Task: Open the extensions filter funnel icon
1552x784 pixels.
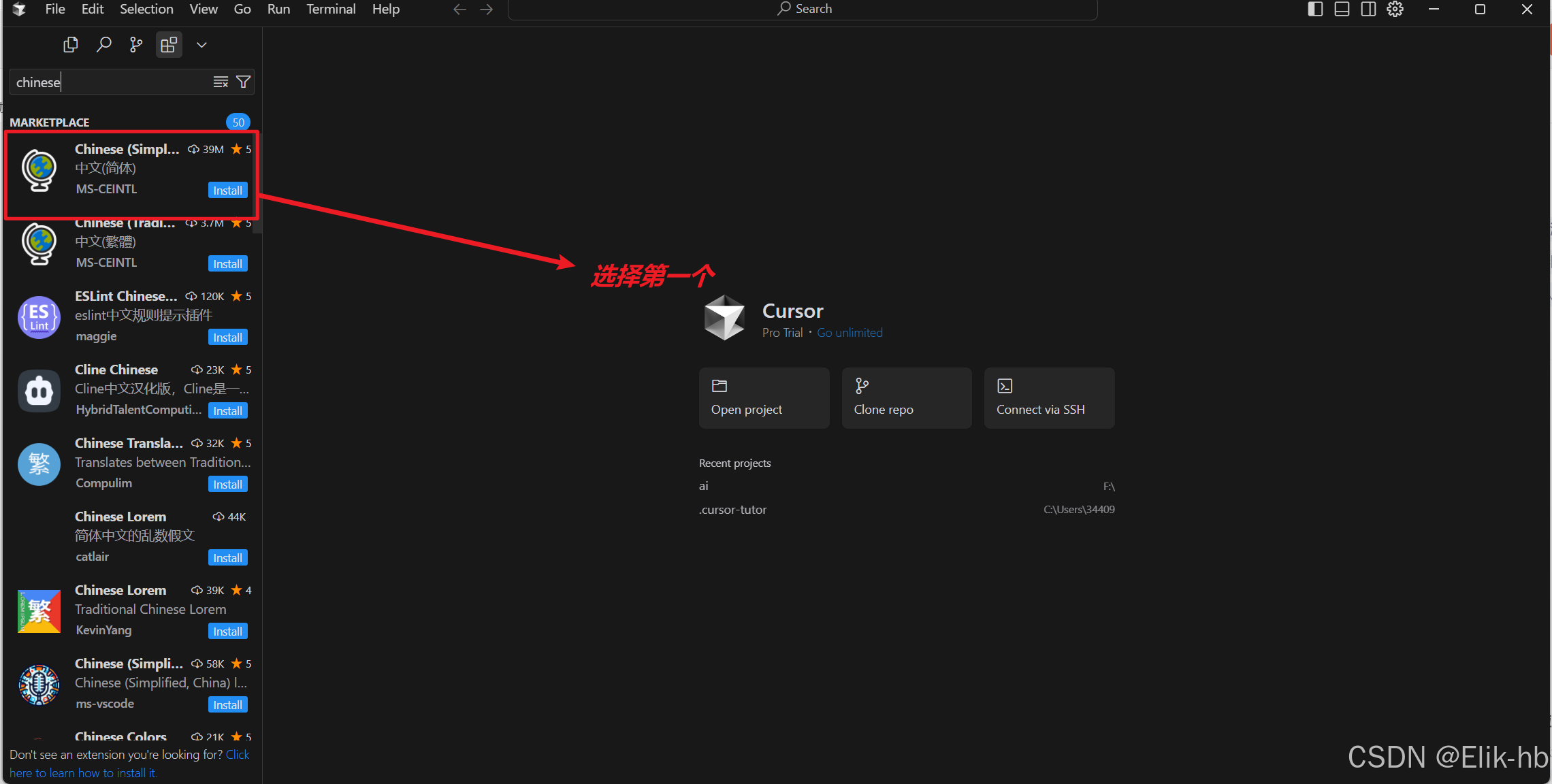Action: pyautogui.click(x=243, y=82)
